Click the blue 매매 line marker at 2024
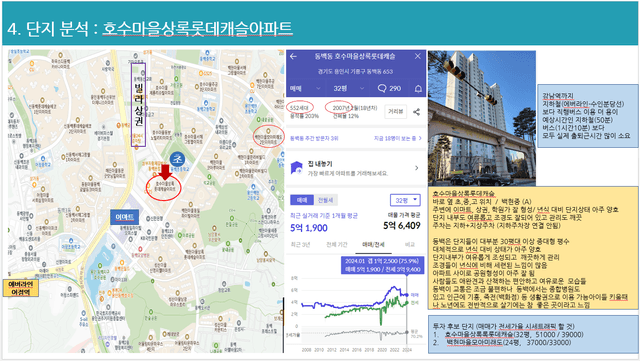 pos(407,295)
